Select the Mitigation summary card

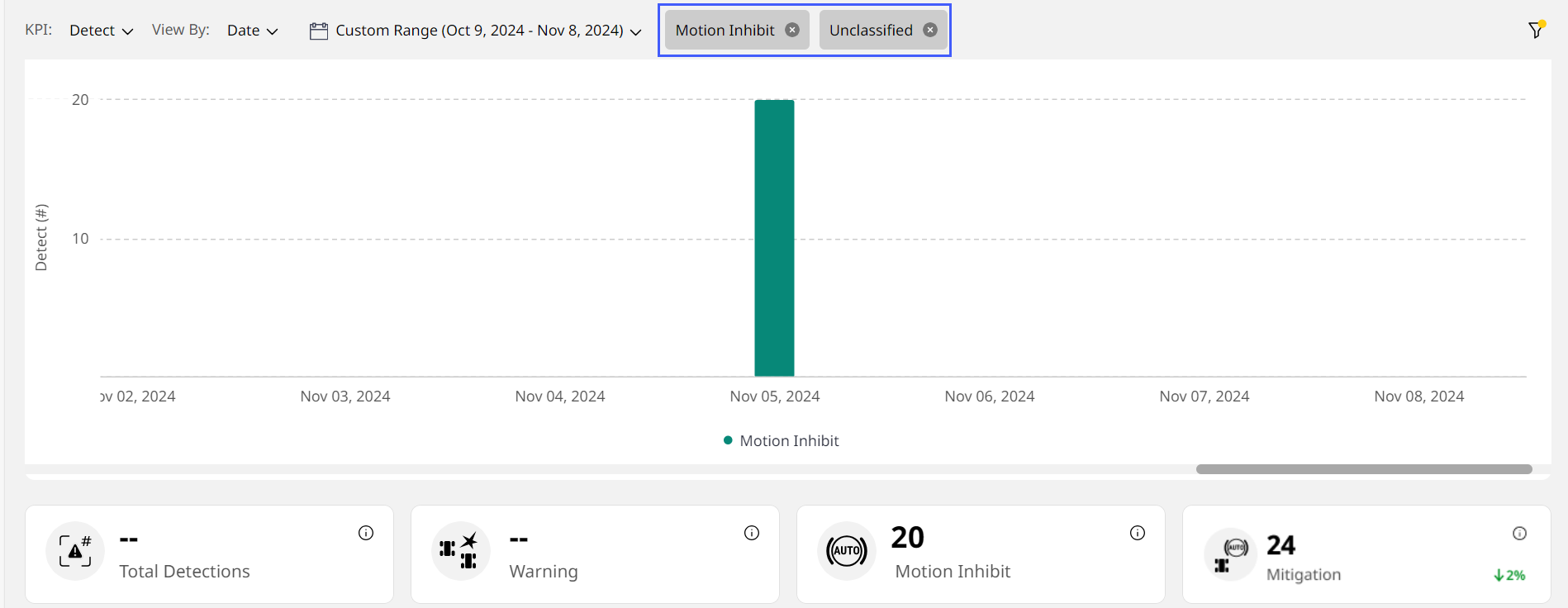tap(1366, 554)
